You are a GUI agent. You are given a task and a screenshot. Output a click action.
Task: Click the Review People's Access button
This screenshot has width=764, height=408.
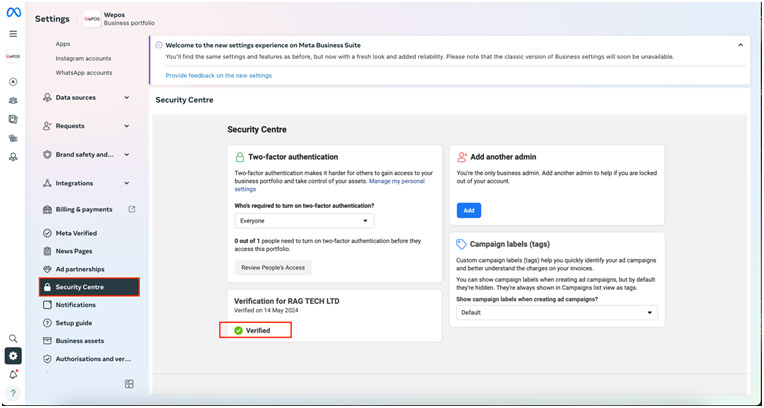[273, 268]
